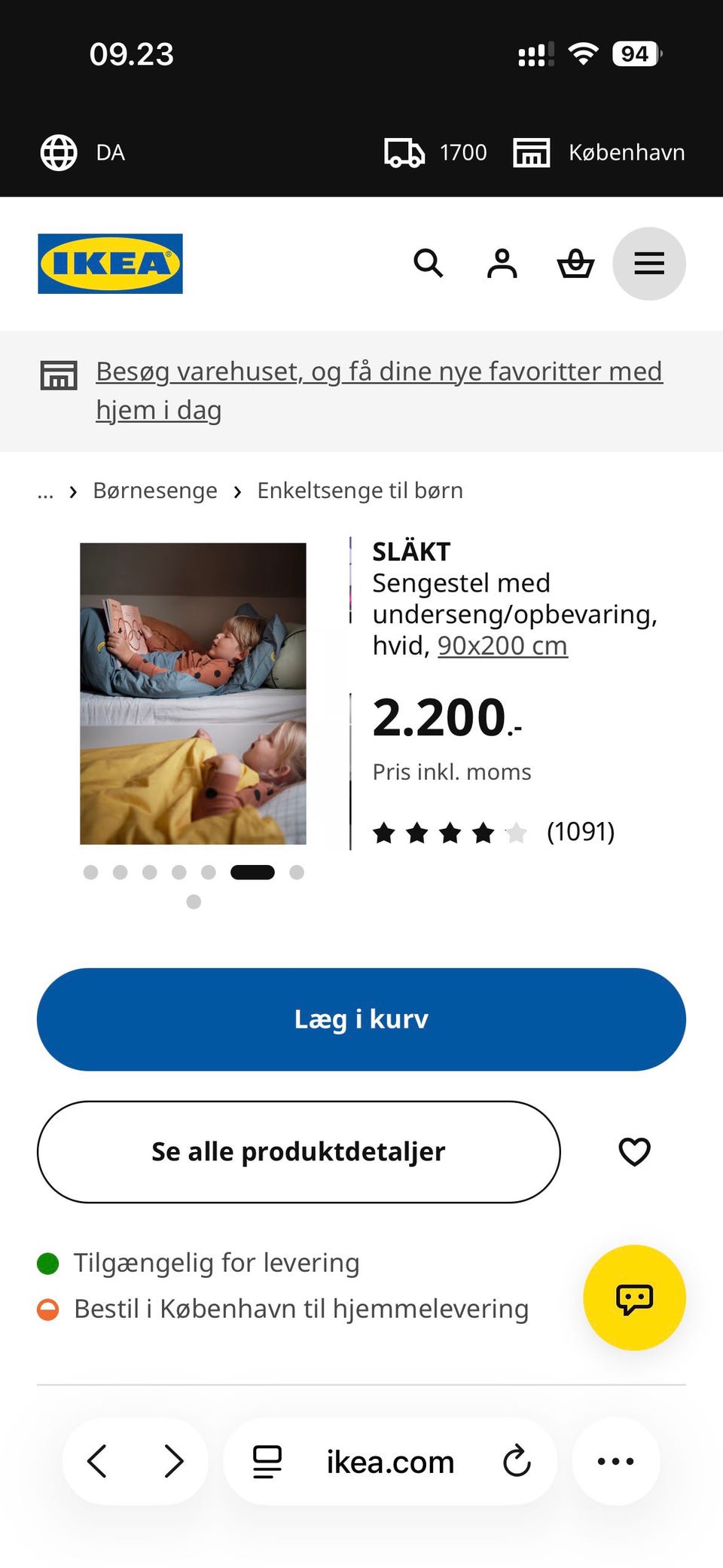Open the search magnifier icon

click(429, 264)
